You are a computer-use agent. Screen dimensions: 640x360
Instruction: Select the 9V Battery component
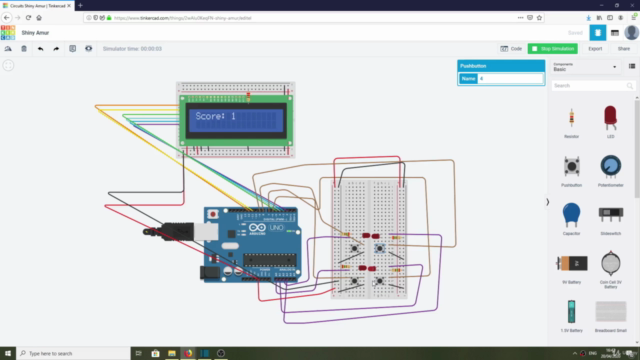tap(571, 268)
